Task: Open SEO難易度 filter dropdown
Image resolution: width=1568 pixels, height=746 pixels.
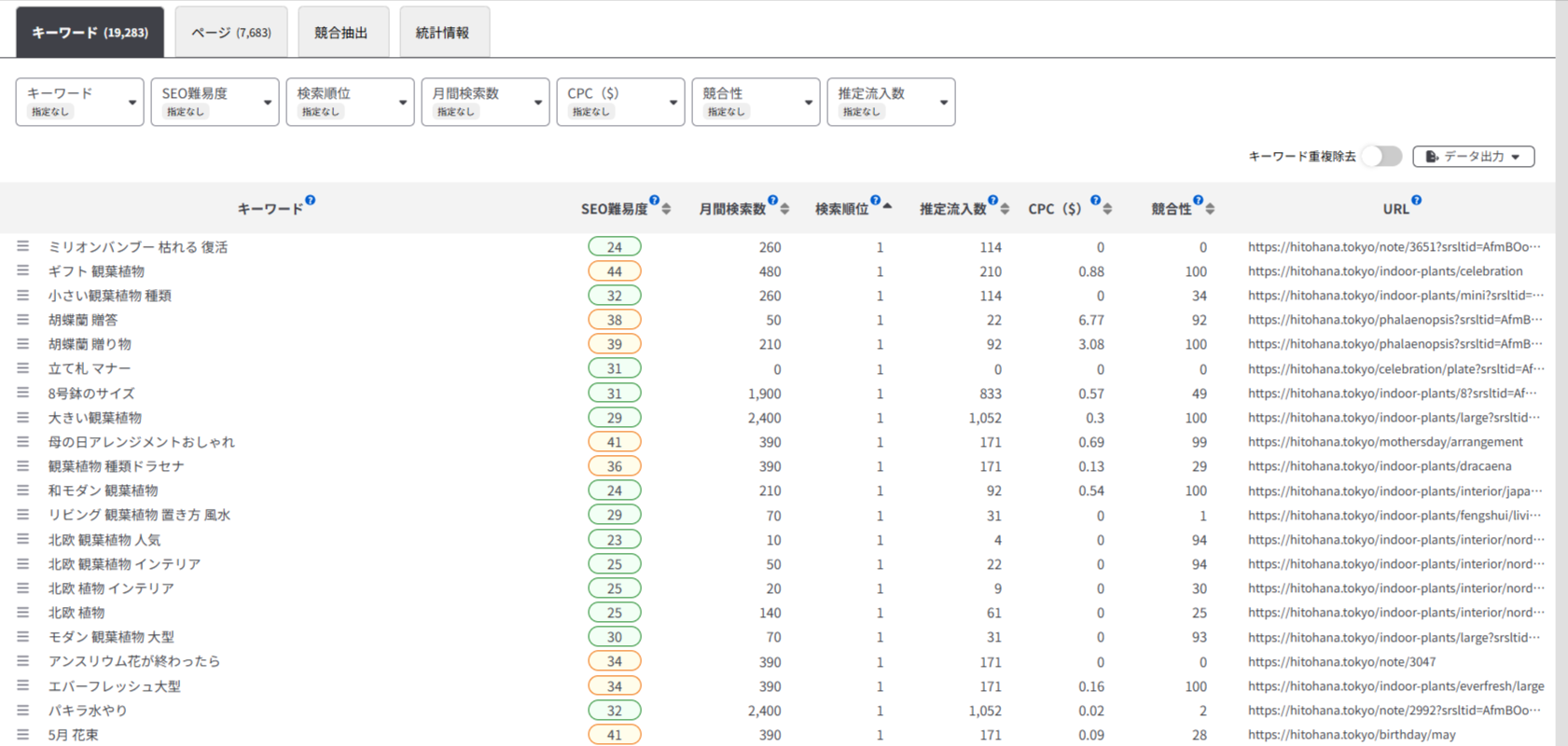Action: point(215,102)
